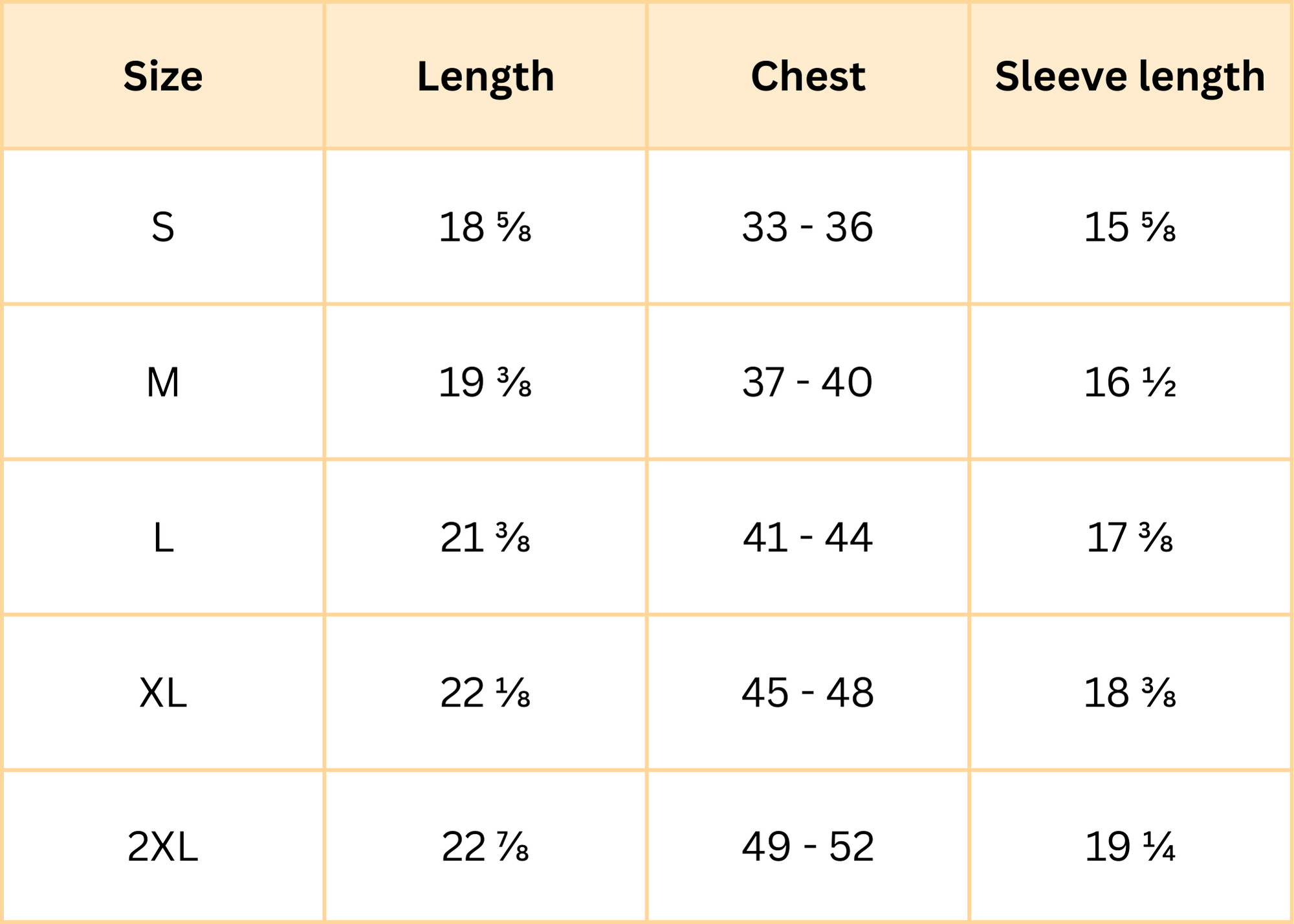
Task: Click the 2XL size cell
Action: (163, 846)
